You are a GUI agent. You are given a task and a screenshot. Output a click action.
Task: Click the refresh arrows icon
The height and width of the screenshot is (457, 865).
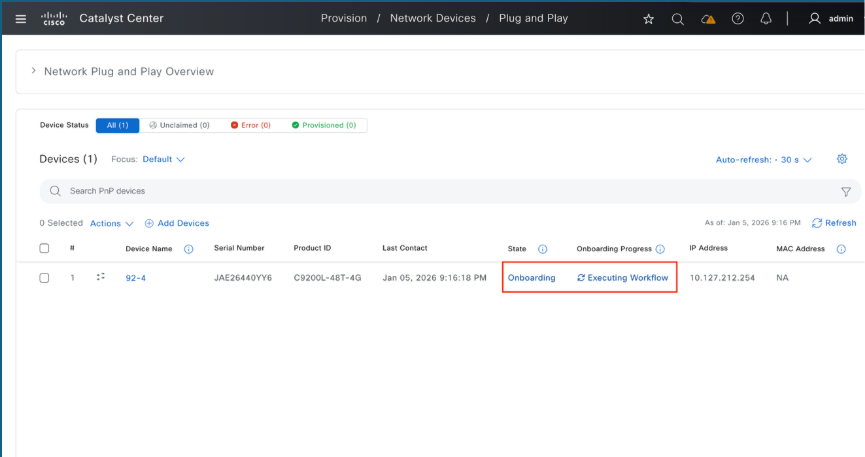point(817,223)
